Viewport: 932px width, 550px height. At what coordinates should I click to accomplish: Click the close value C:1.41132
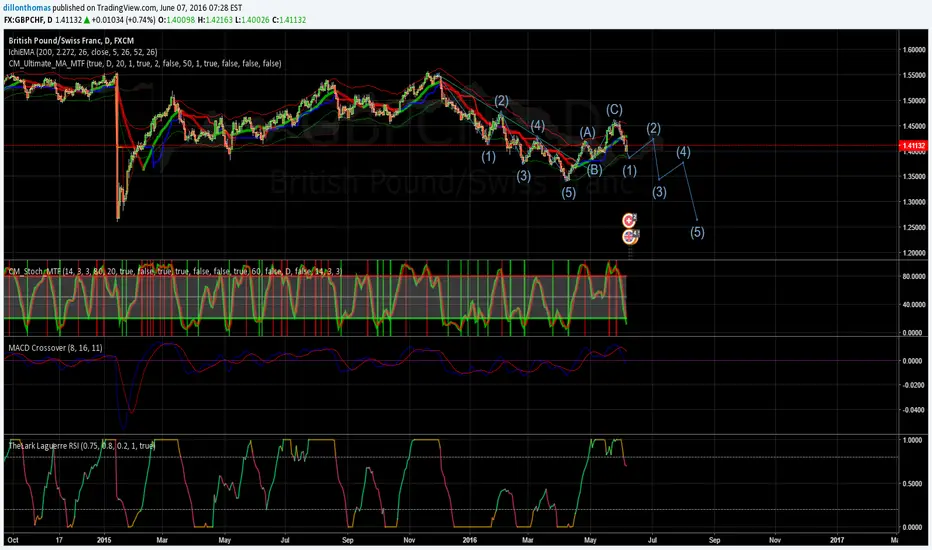(289, 20)
